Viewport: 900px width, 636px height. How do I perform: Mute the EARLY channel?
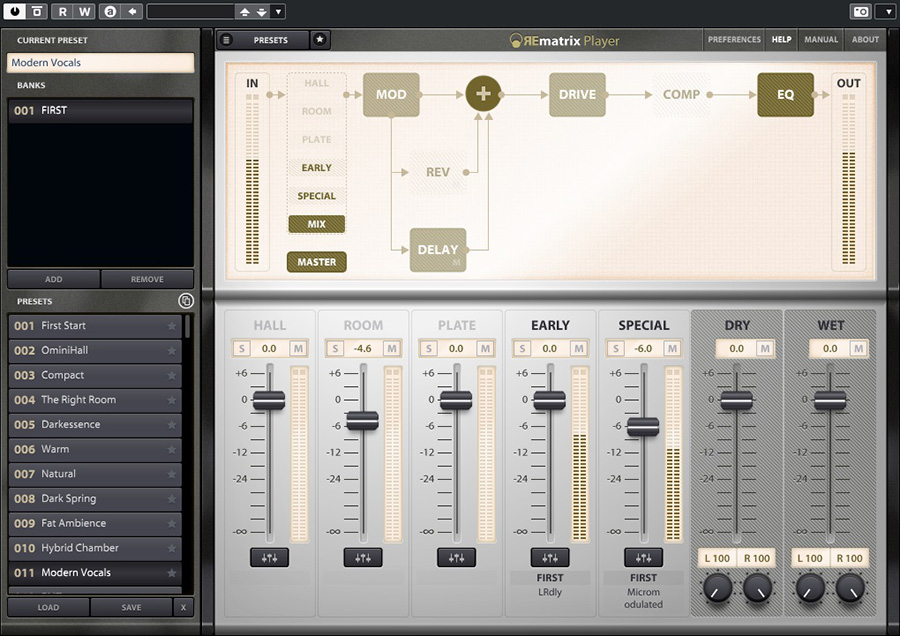577,348
